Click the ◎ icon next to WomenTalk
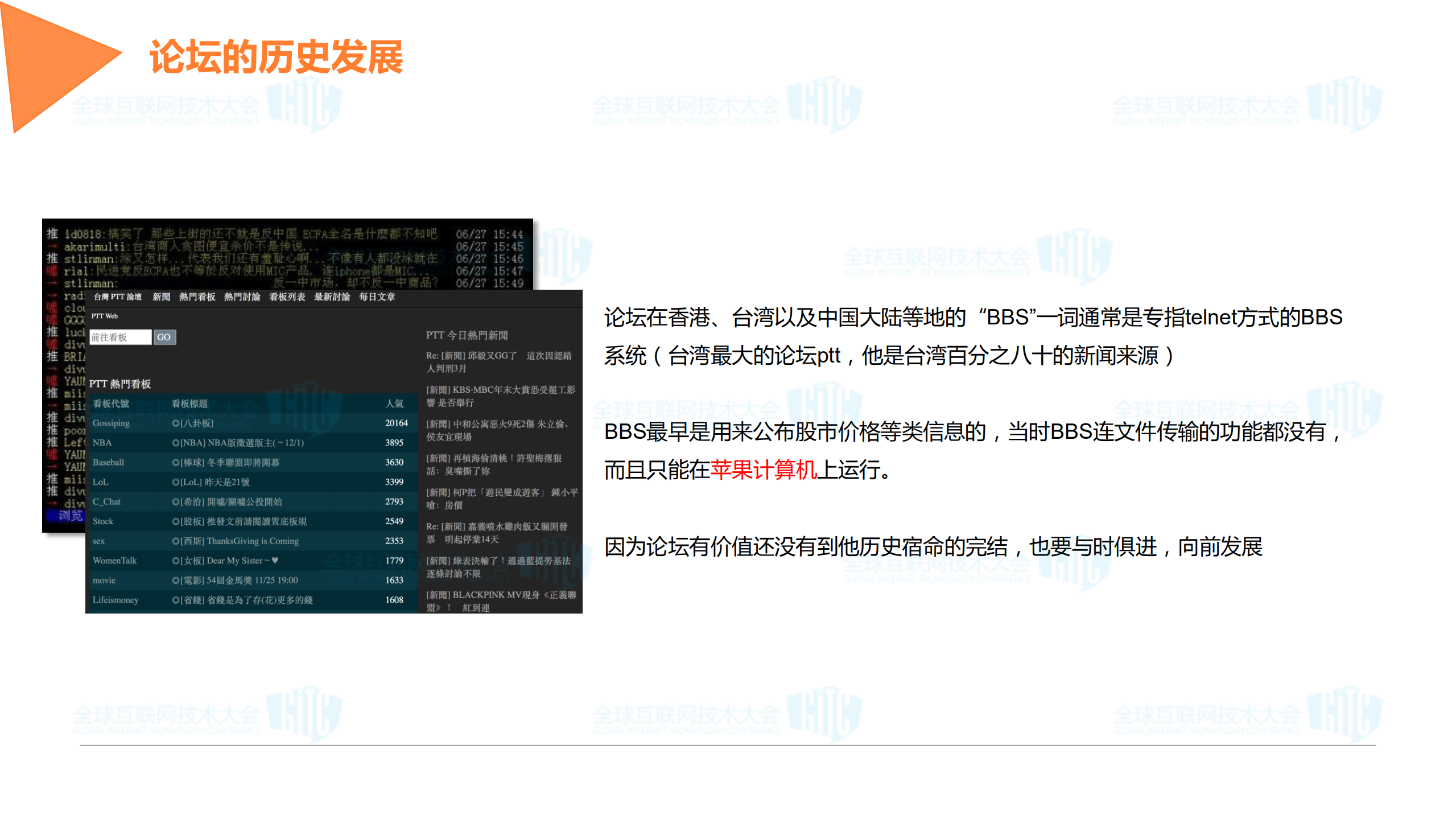1456x819 pixels. click(x=175, y=561)
